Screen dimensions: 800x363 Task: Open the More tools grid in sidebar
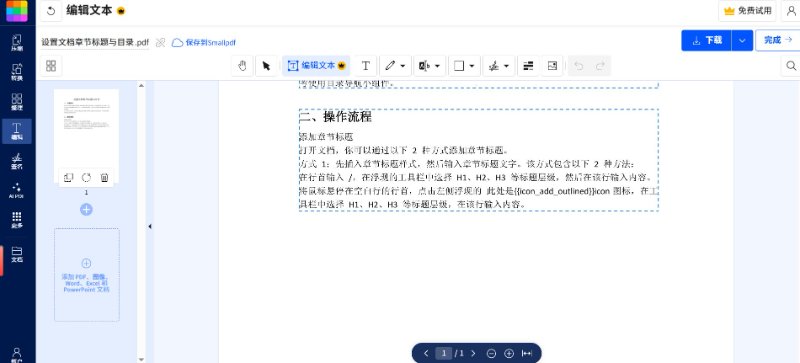(x=17, y=220)
